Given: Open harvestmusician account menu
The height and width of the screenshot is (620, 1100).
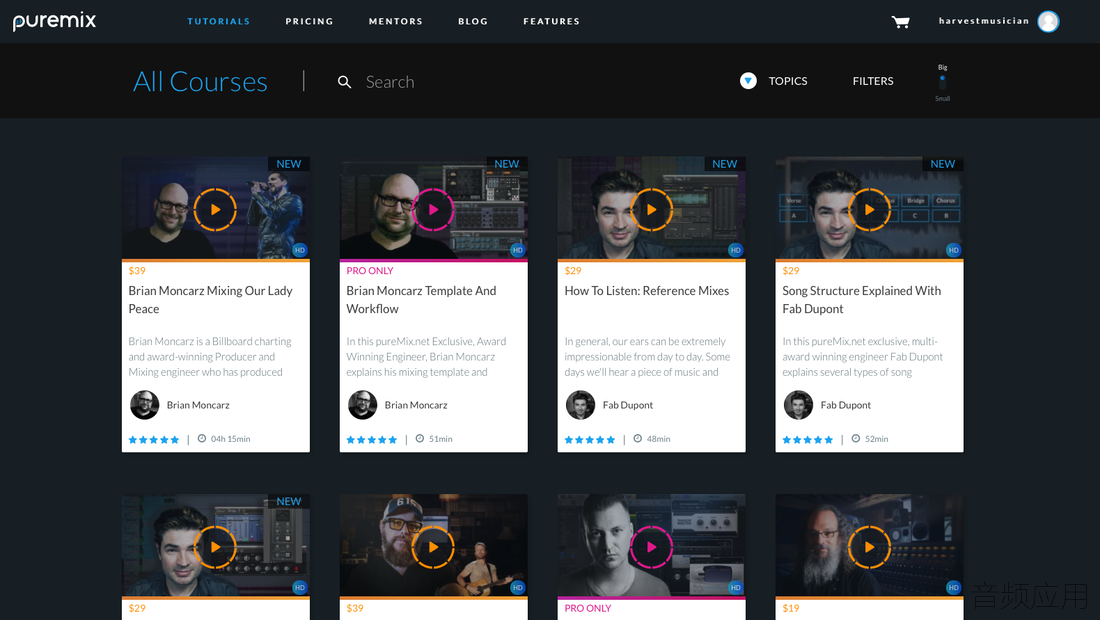Looking at the screenshot, I should pyautogui.click(x=984, y=21).
